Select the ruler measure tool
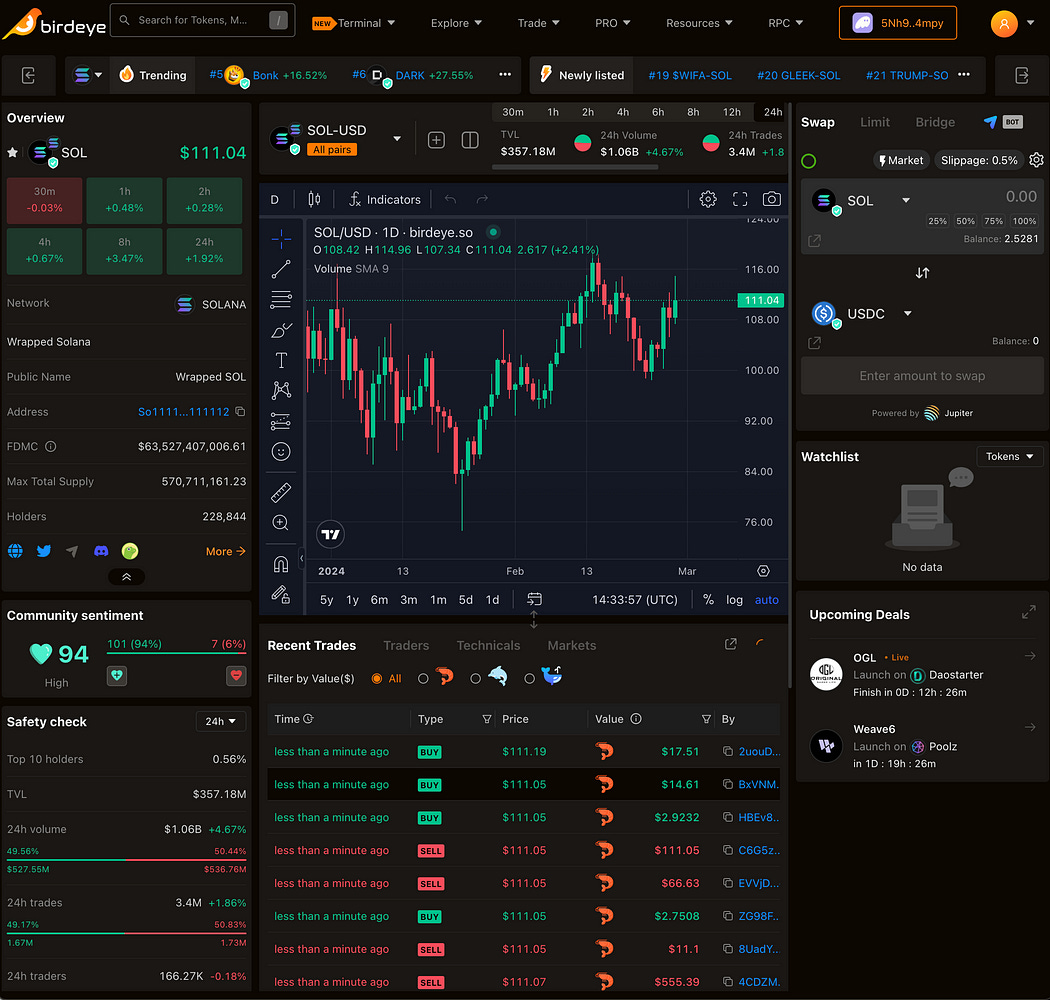Screen dimensions: 1050x1000 click(281, 493)
